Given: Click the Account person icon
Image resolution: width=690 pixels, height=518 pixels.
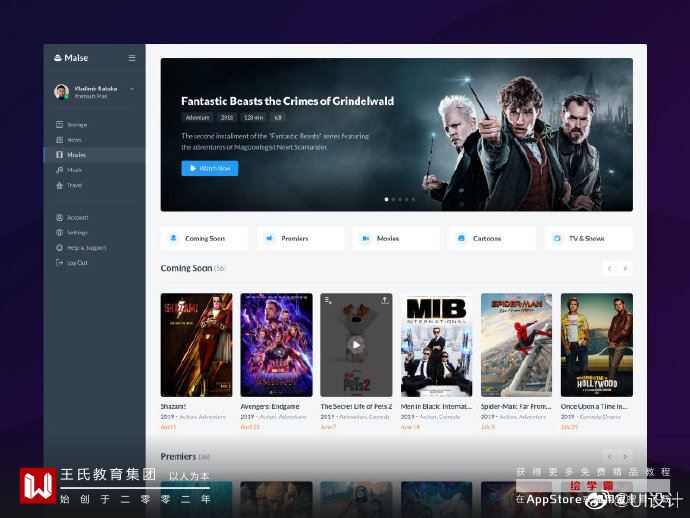Looking at the screenshot, I should click(59, 217).
